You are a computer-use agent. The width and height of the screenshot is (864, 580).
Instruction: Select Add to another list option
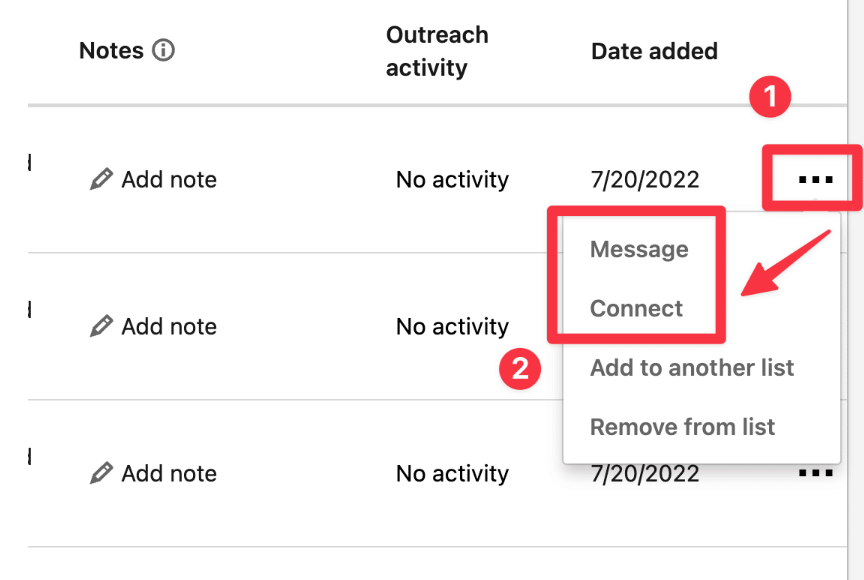[x=692, y=367]
